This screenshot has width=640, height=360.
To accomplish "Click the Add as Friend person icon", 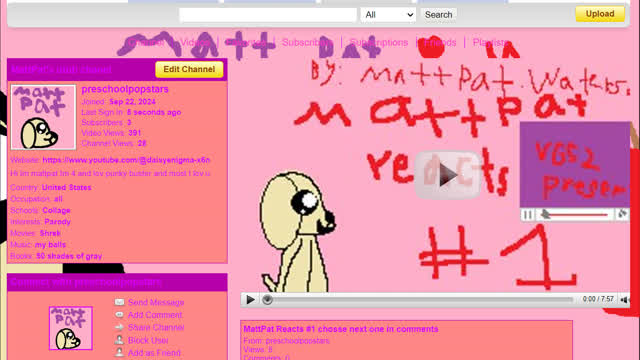I will (x=119, y=353).
